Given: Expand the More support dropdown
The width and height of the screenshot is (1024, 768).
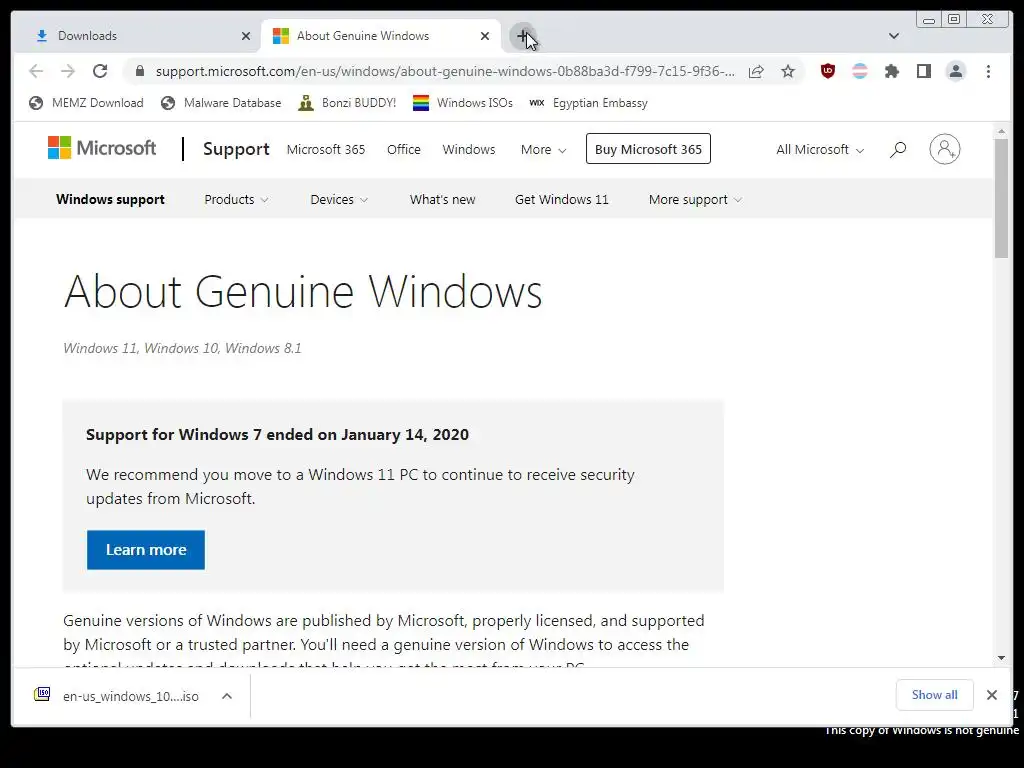Looking at the screenshot, I should coord(695,199).
